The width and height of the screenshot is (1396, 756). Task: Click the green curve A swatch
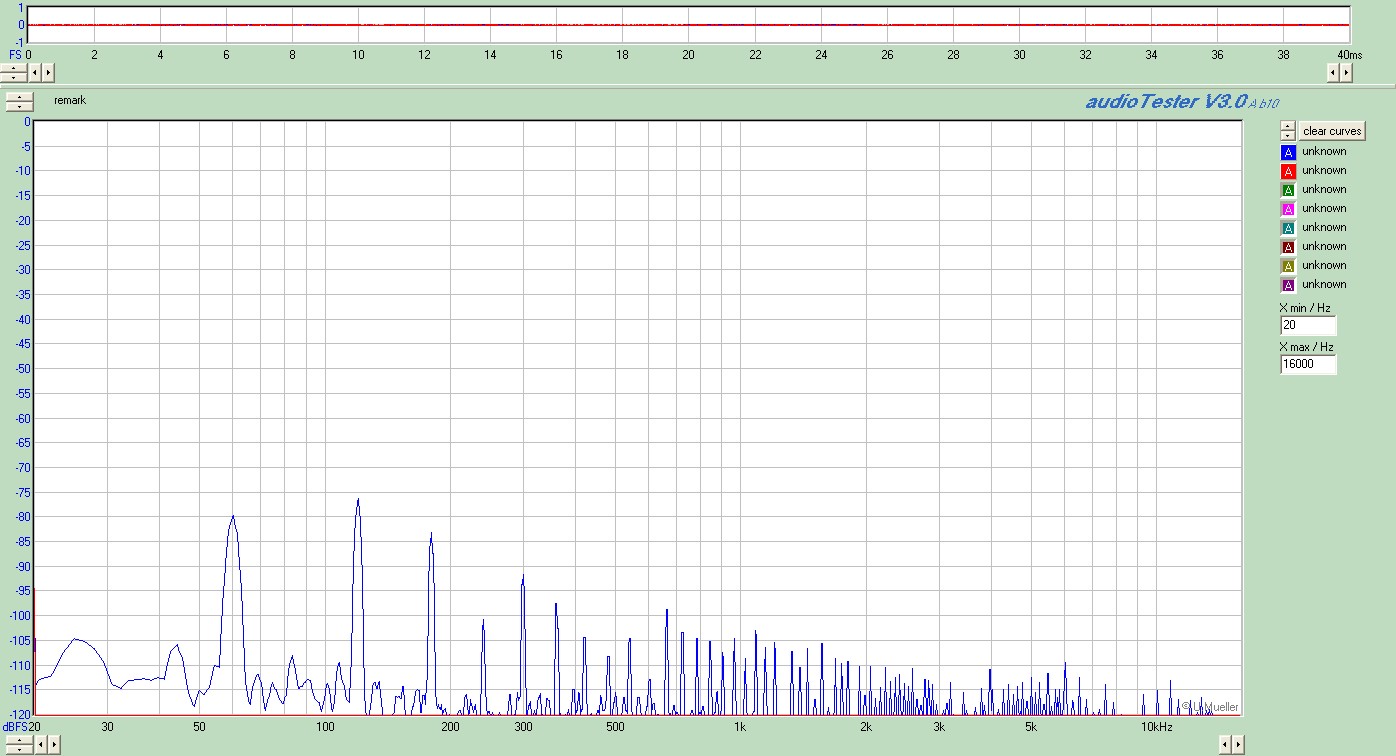tap(1288, 190)
